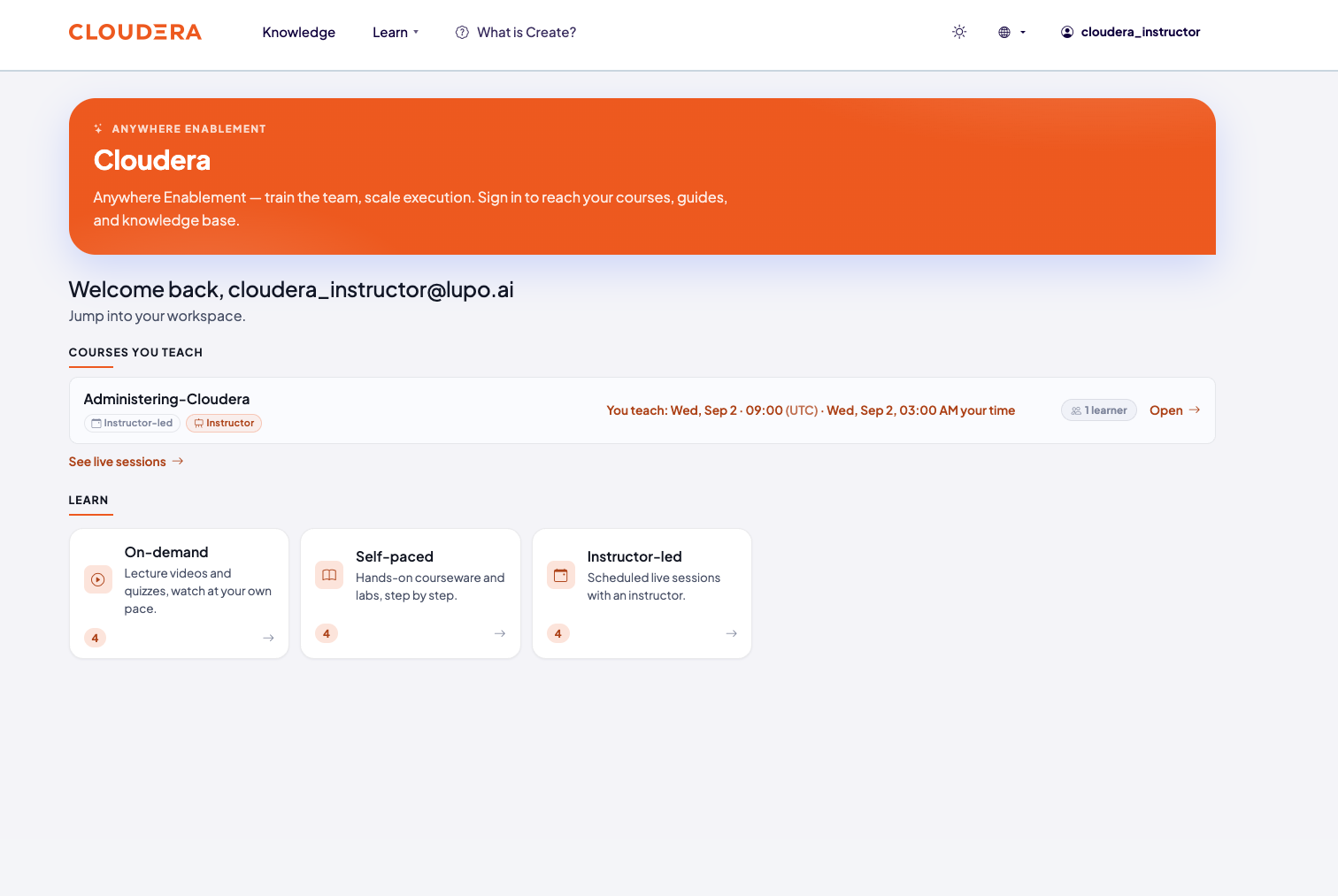Click the On-demand play icon

[x=98, y=579]
